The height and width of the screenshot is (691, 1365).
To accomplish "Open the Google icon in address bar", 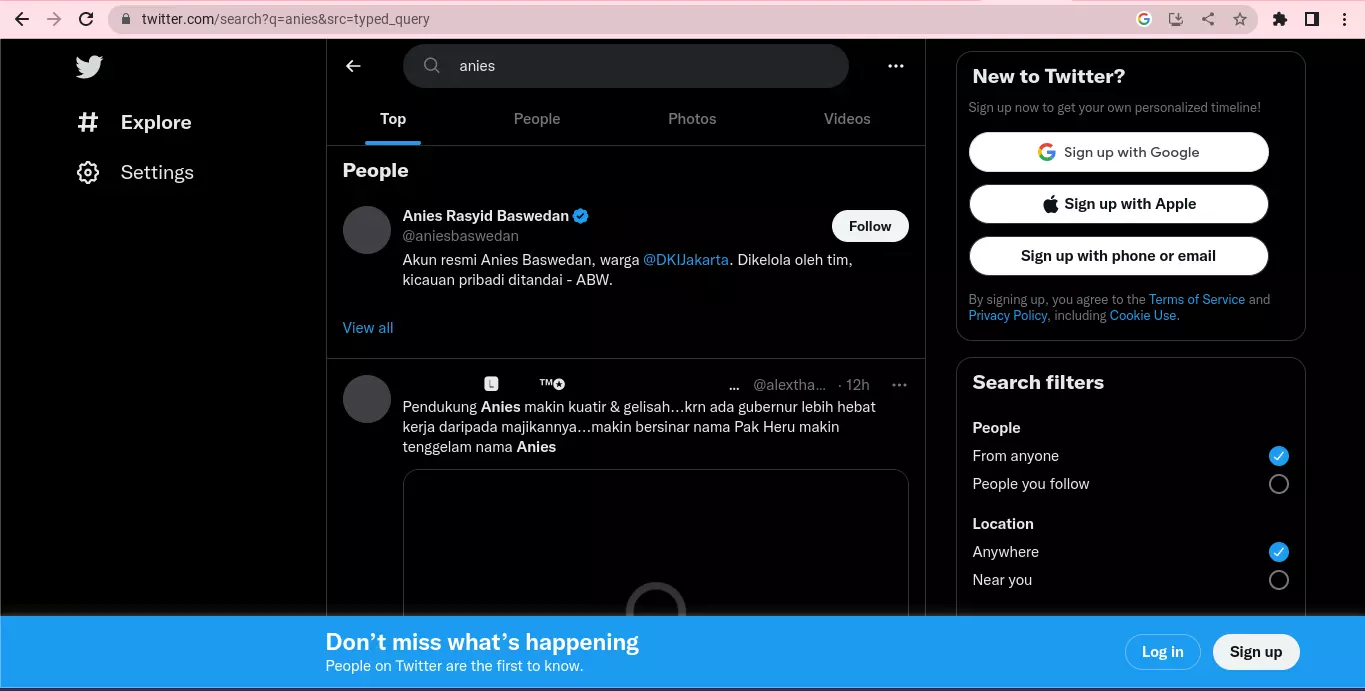I will click(x=1144, y=19).
